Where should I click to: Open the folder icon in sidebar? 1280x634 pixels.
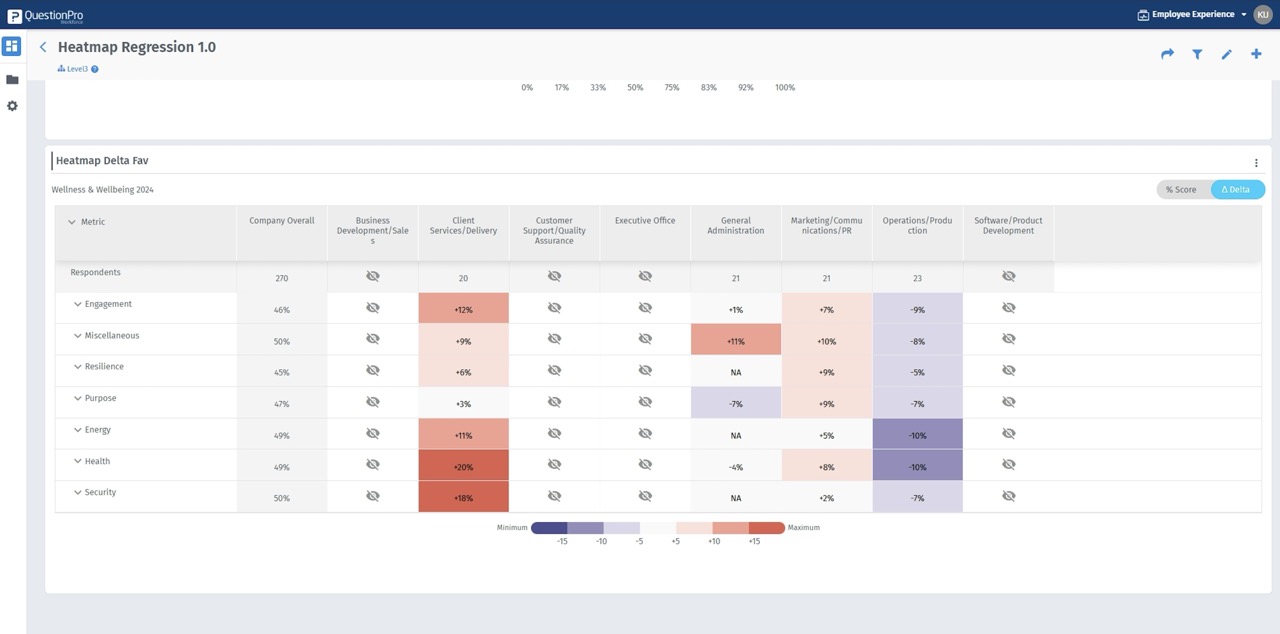pos(12,80)
